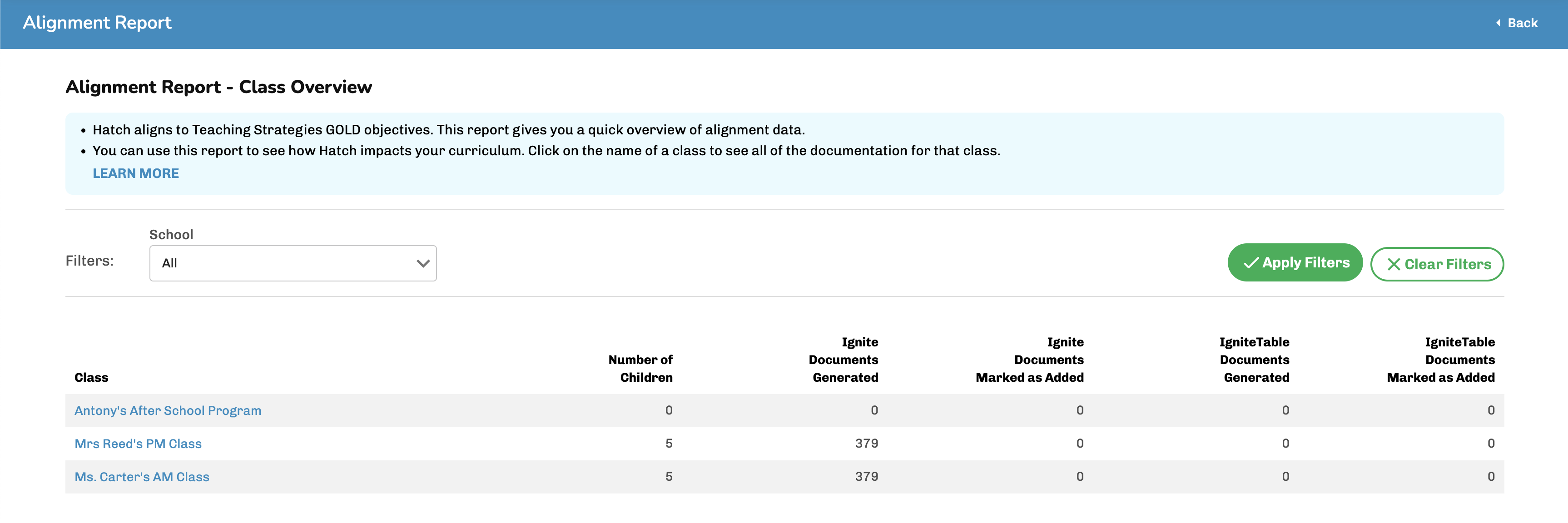Click IgniteTable Documents Generated column header
The width and height of the screenshot is (1568, 523).
point(1254,360)
